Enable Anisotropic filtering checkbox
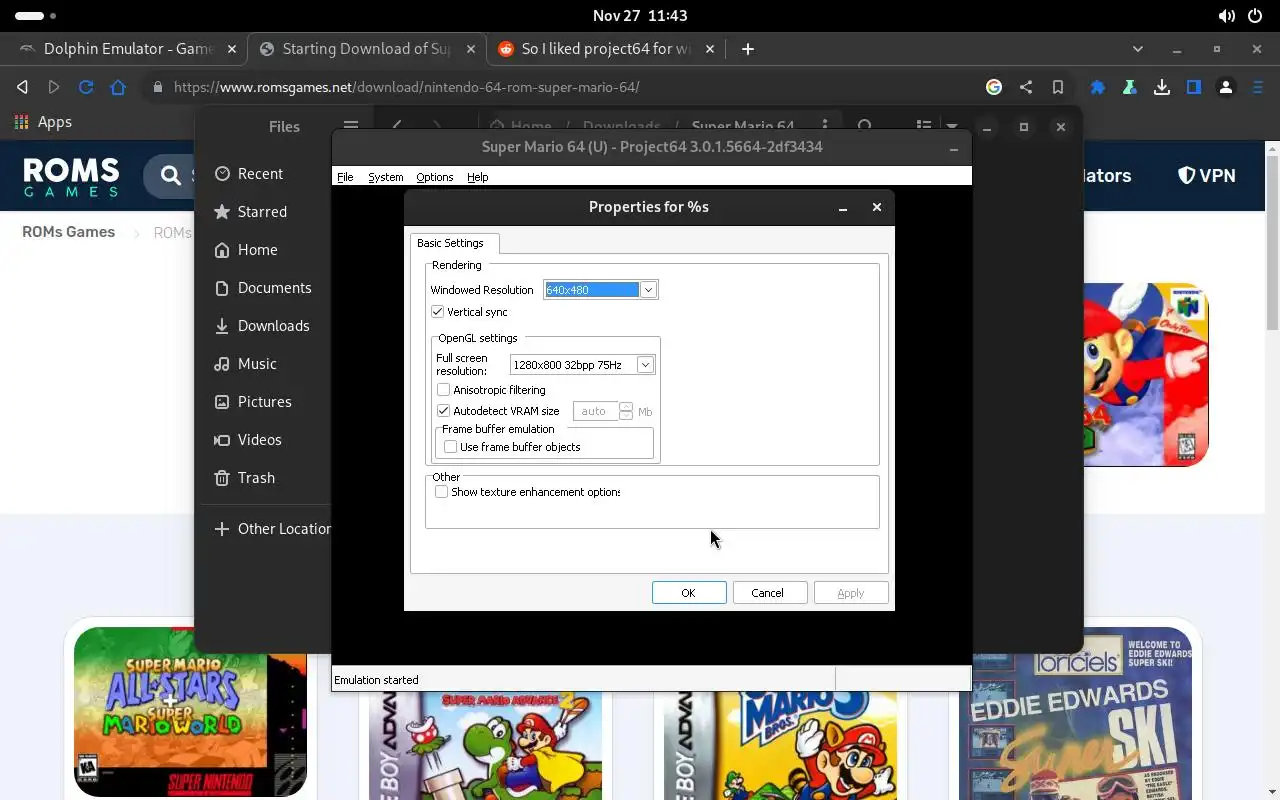Screen dimensions: 1280x800 tap(443, 390)
